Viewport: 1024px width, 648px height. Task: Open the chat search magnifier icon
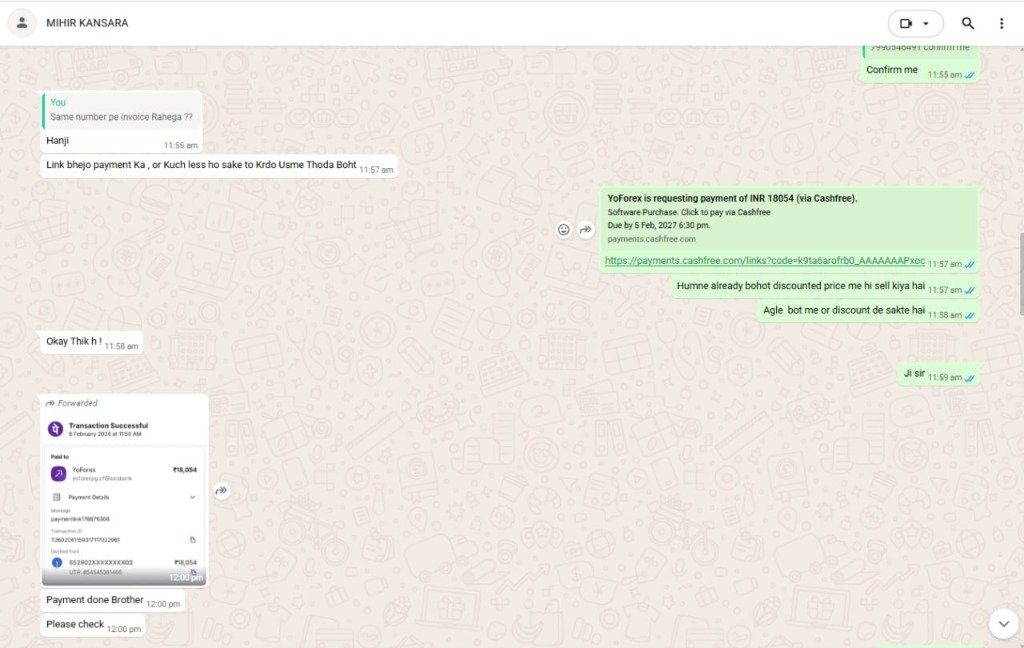click(968, 23)
